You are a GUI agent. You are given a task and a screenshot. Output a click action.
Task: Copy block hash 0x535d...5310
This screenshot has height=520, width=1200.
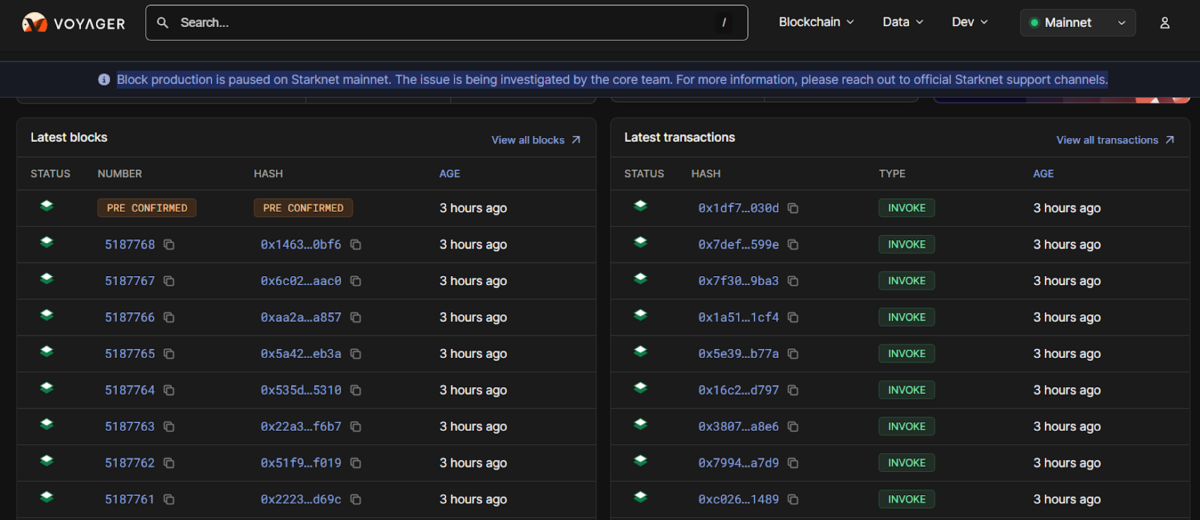pyautogui.click(x=355, y=390)
